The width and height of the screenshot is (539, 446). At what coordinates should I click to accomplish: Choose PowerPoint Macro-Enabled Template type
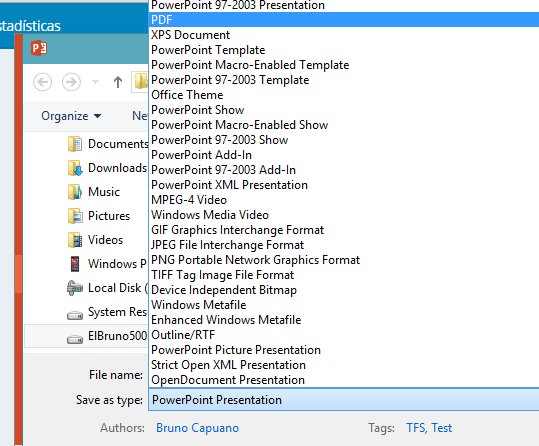[344, 65]
